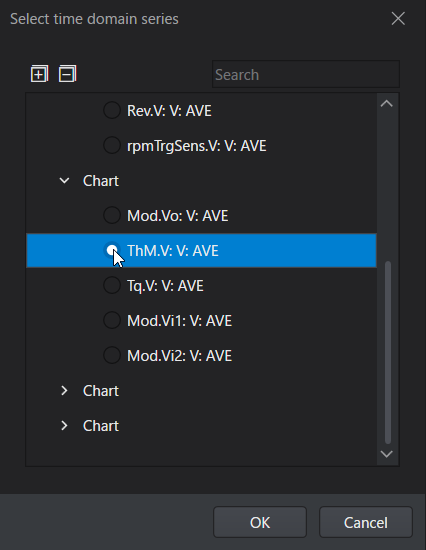This screenshot has height=550, width=426.
Task: Click the expand all tree icon
Action: pyautogui.click(x=39, y=74)
